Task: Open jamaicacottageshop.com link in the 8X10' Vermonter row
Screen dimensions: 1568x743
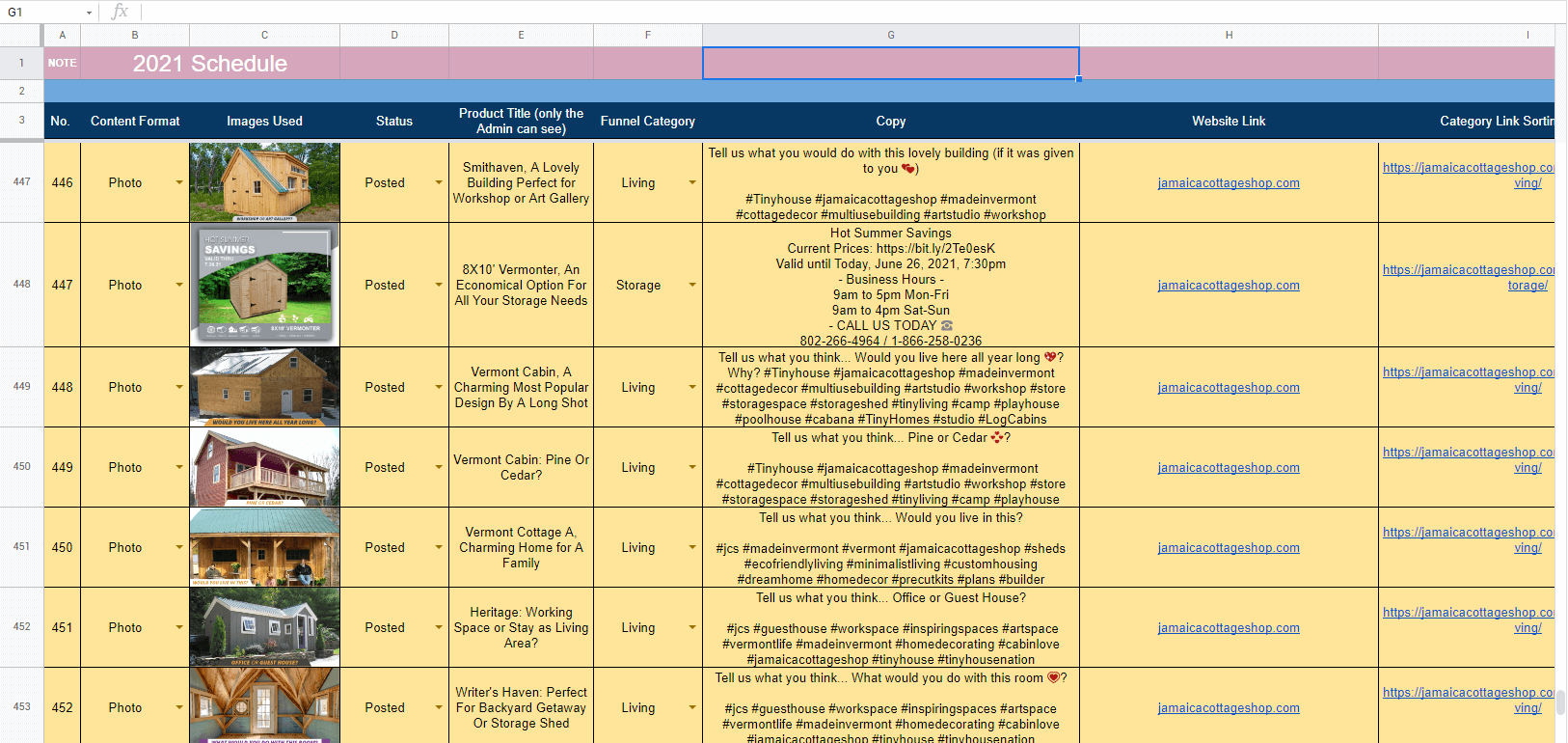Action: [1228, 286]
